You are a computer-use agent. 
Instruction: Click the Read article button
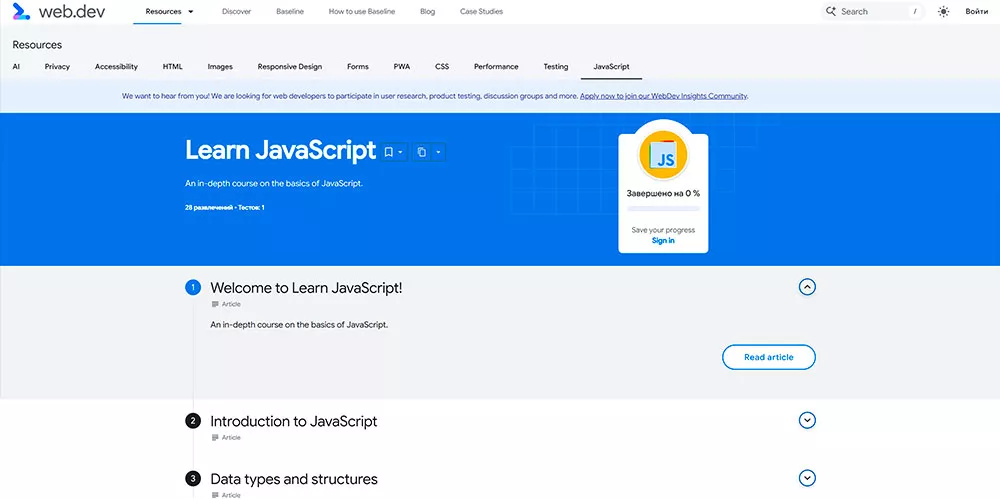tap(768, 357)
